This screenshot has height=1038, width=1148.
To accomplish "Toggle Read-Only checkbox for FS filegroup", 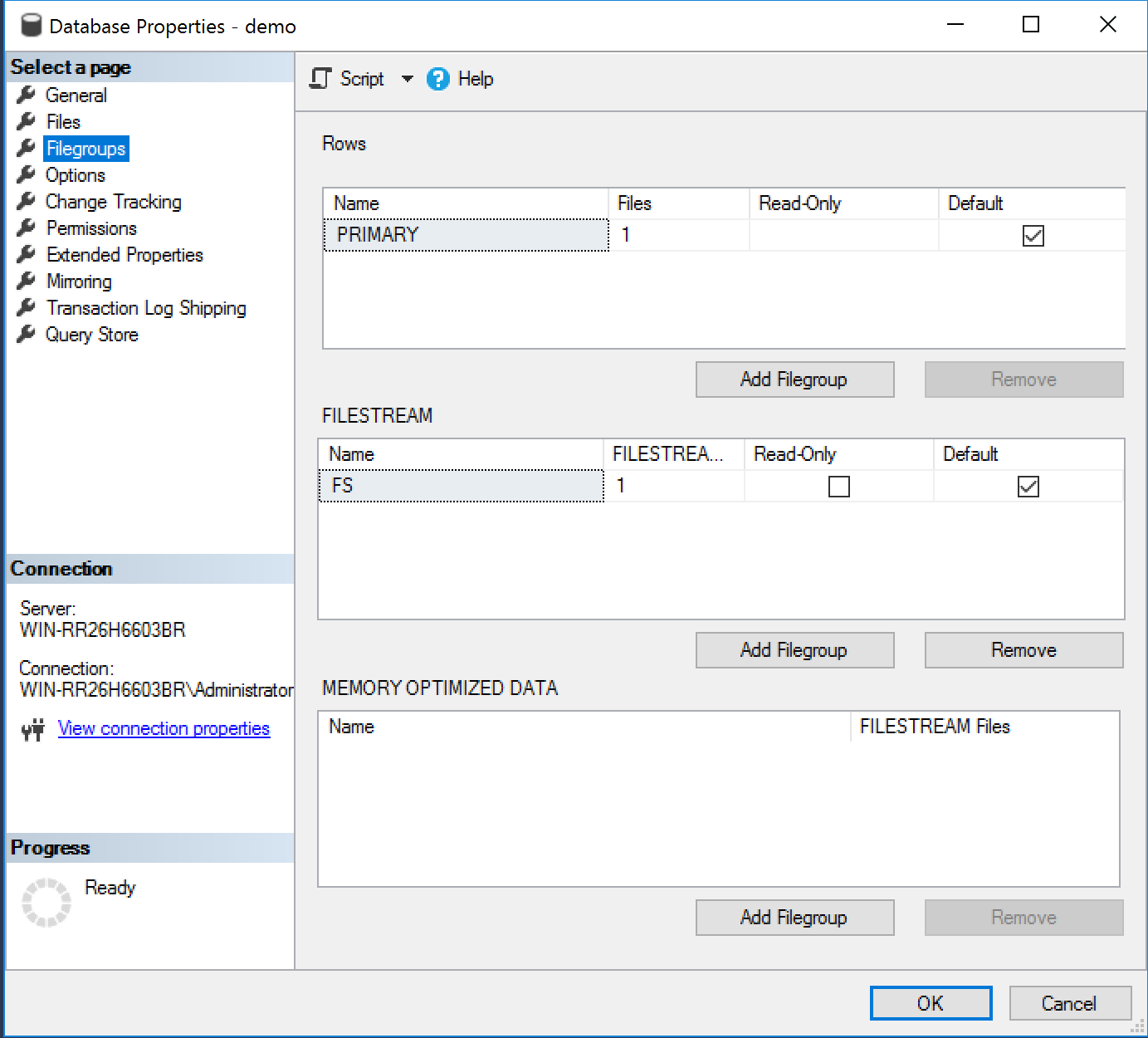I will point(839,487).
